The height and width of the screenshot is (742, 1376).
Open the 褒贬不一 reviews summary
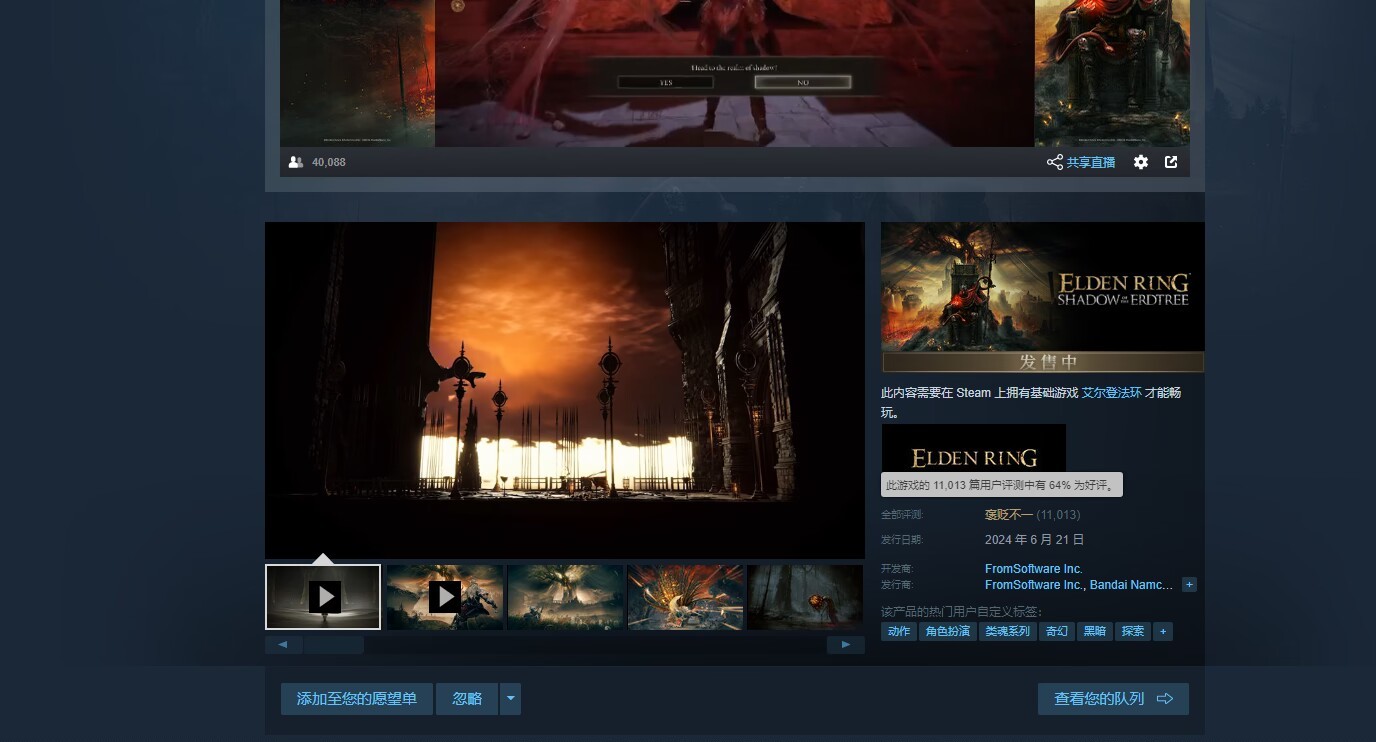point(1008,515)
